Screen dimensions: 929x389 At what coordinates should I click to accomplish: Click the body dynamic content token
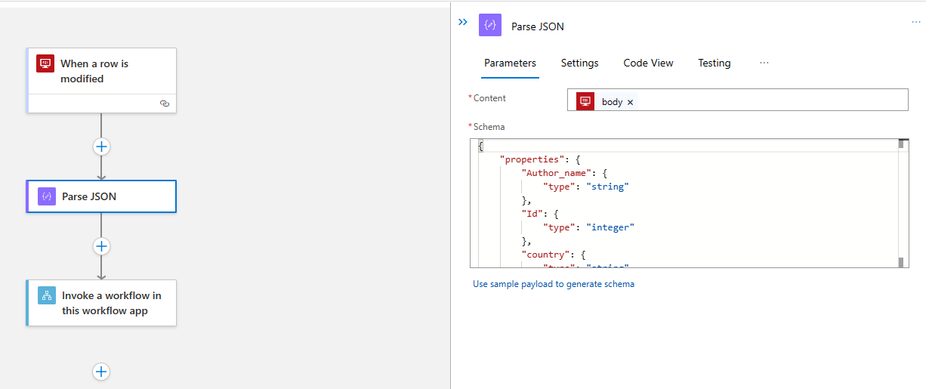tap(606, 102)
